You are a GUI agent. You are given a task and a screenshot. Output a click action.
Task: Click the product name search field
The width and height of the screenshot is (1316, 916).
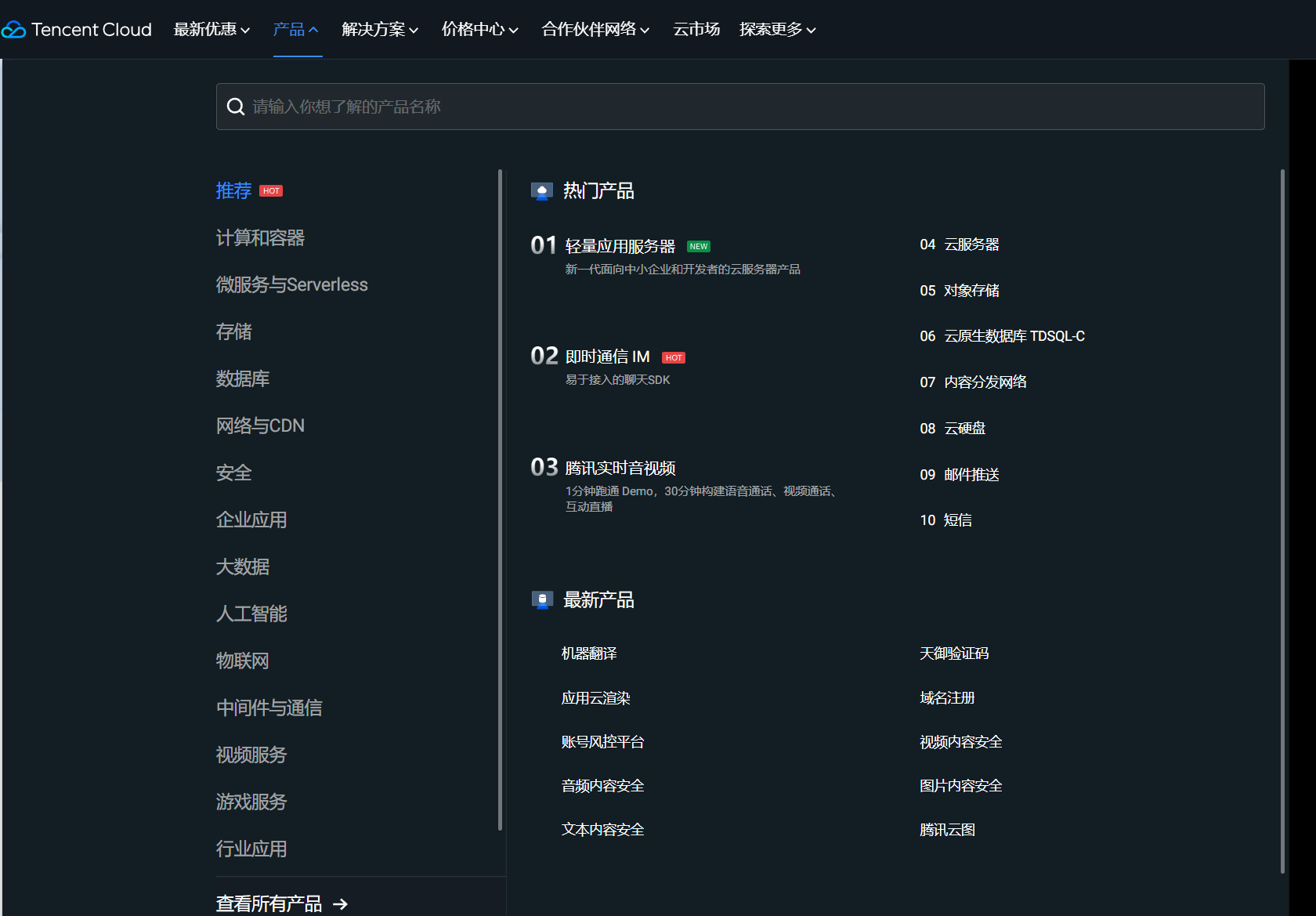coord(740,107)
